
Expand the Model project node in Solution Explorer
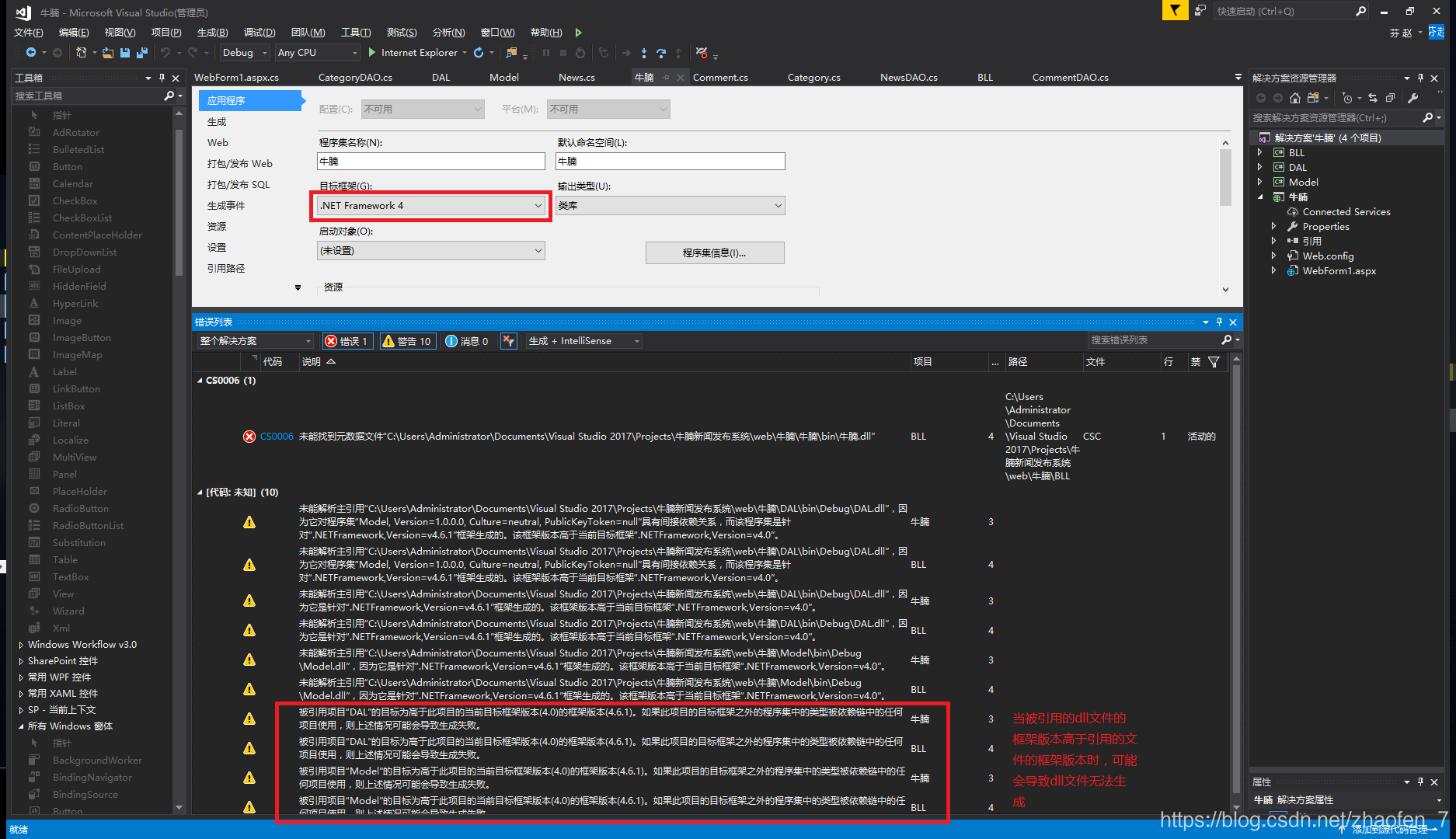(x=1259, y=182)
